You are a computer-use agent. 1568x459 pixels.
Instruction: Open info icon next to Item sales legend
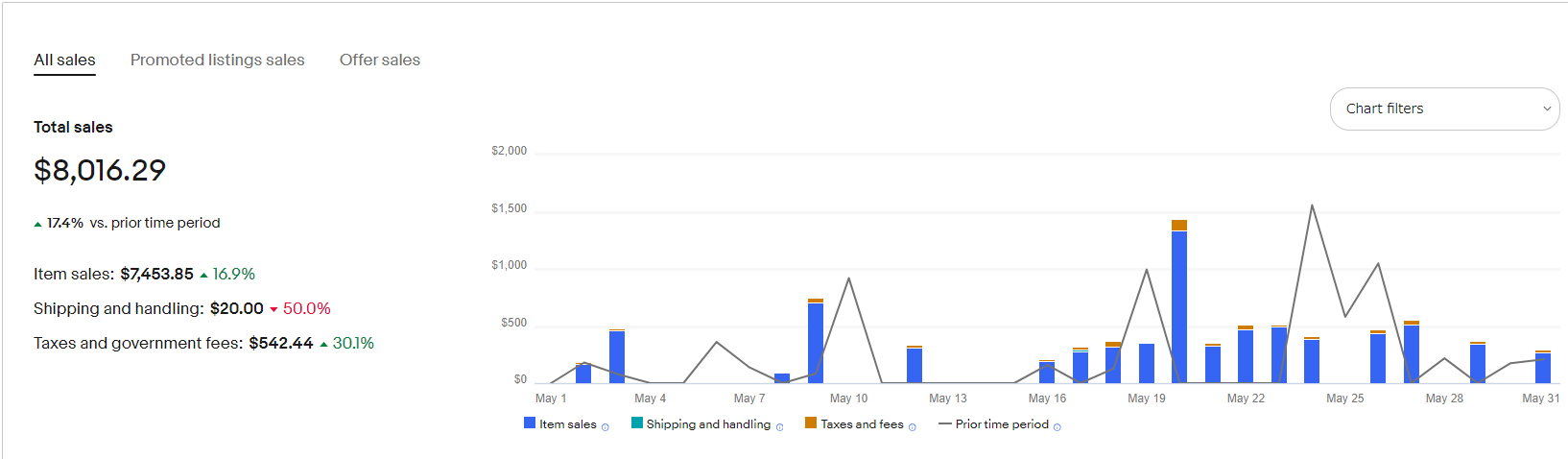tap(606, 427)
